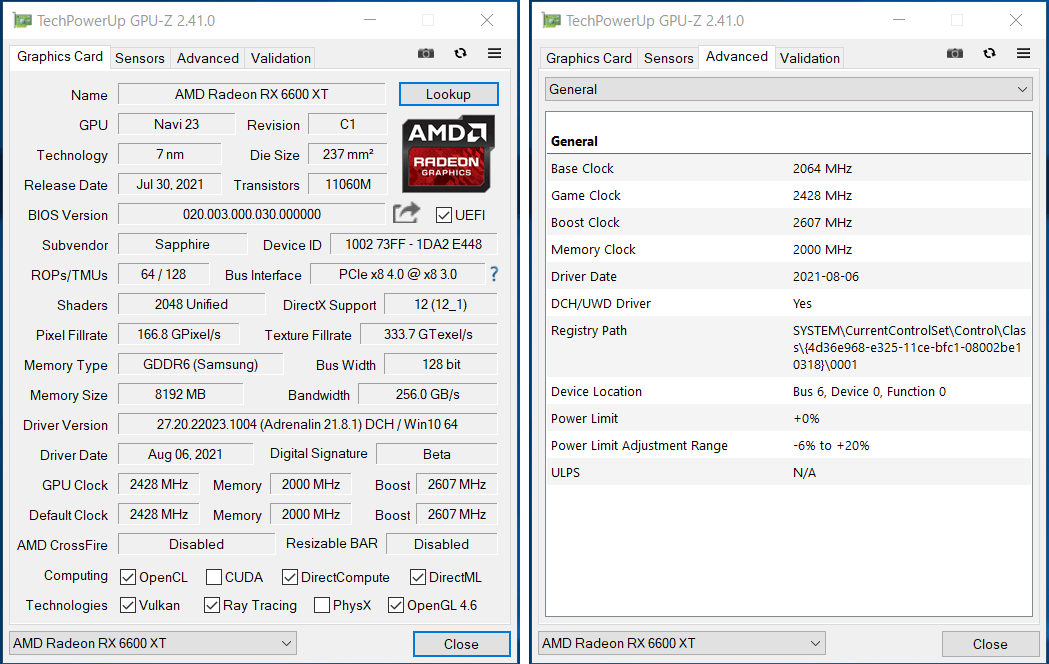This screenshot has width=1049, height=664.
Task: Click the Game Clock row in Advanced list
Action: pos(789,195)
